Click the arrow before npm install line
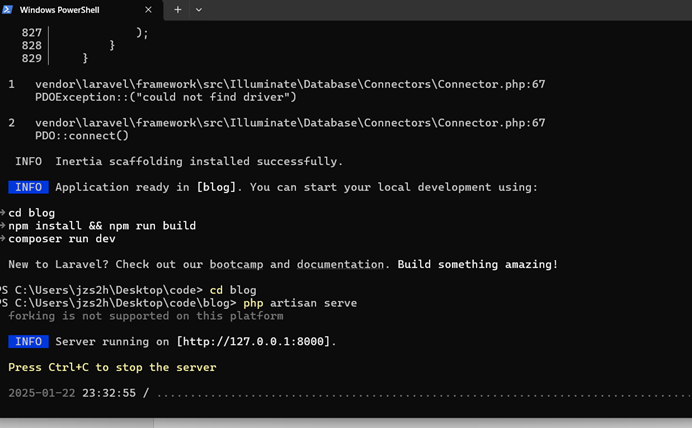 (3, 225)
